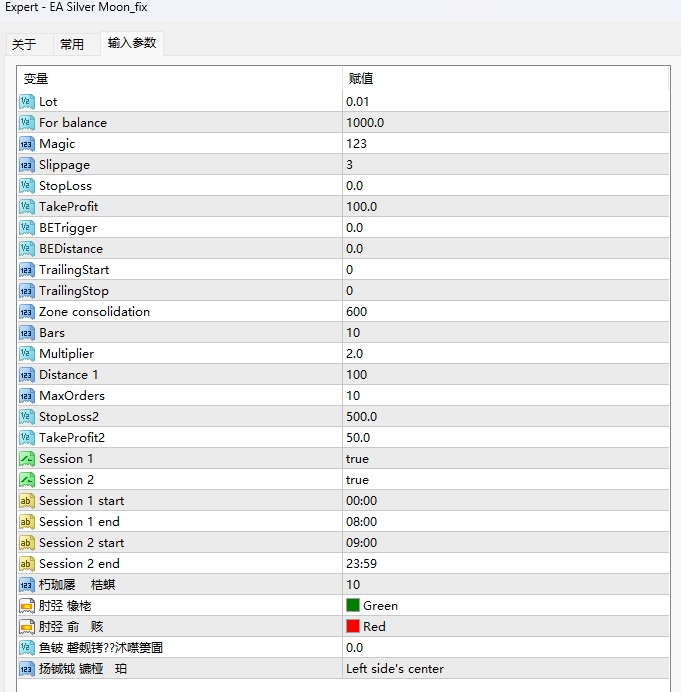Click the Session 1 end string icon

tap(26, 522)
